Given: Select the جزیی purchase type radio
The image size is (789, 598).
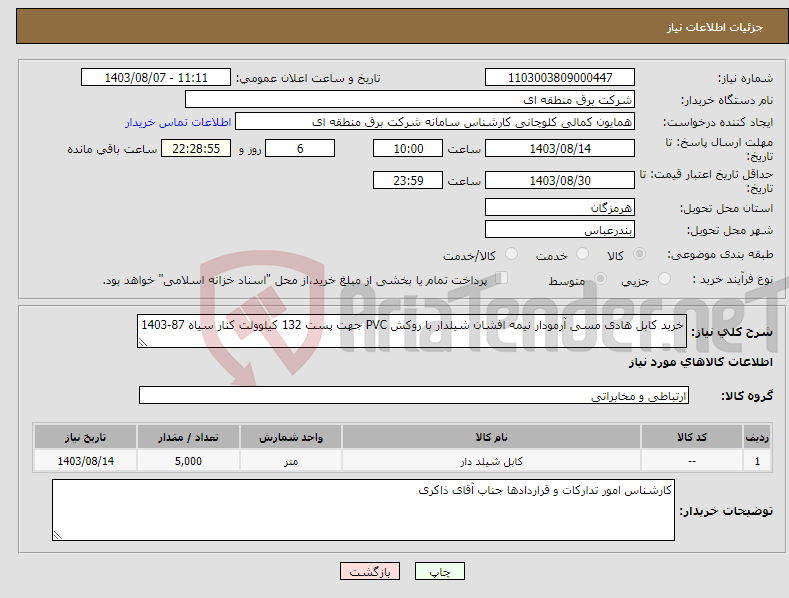Looking at the screenshot, I should coord(664,279).
